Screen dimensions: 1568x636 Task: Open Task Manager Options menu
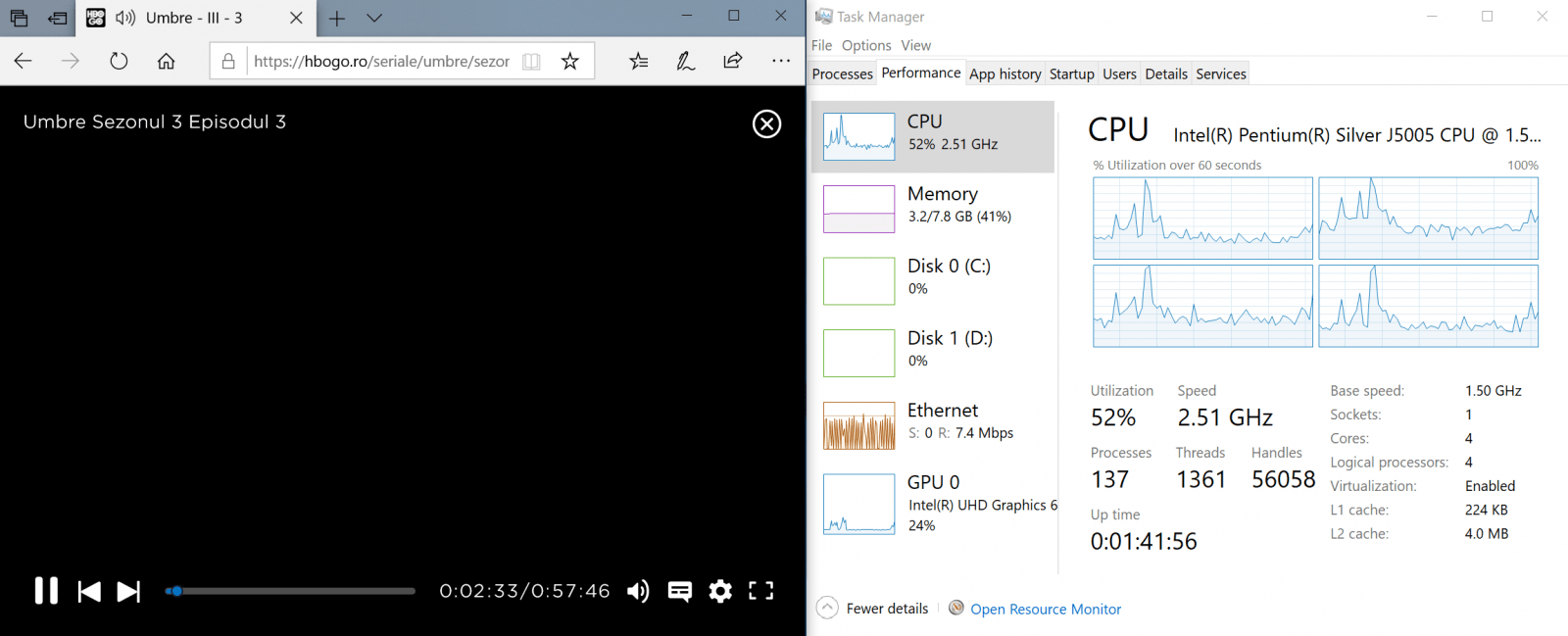pyautogui.click(x=866, y=45)
